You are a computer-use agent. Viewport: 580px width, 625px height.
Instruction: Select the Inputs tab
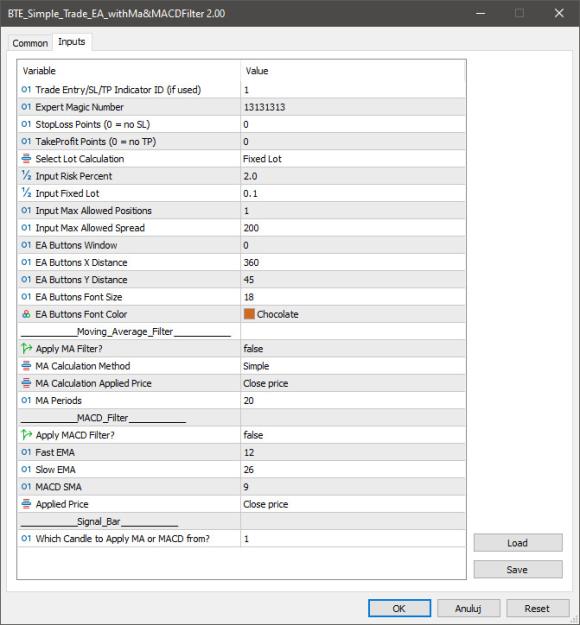[x=72, y=42]
